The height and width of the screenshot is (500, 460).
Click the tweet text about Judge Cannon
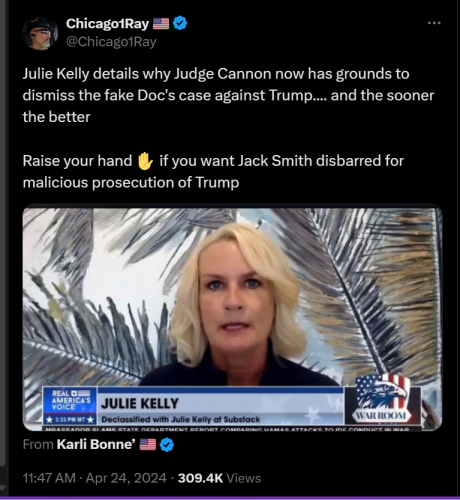pyautogui.click(x=228, y=95)
